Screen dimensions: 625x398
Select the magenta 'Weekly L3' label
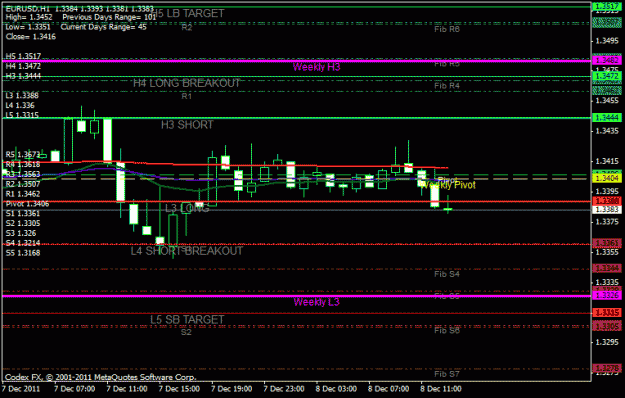pyautogui.click(x=316, y=302)
